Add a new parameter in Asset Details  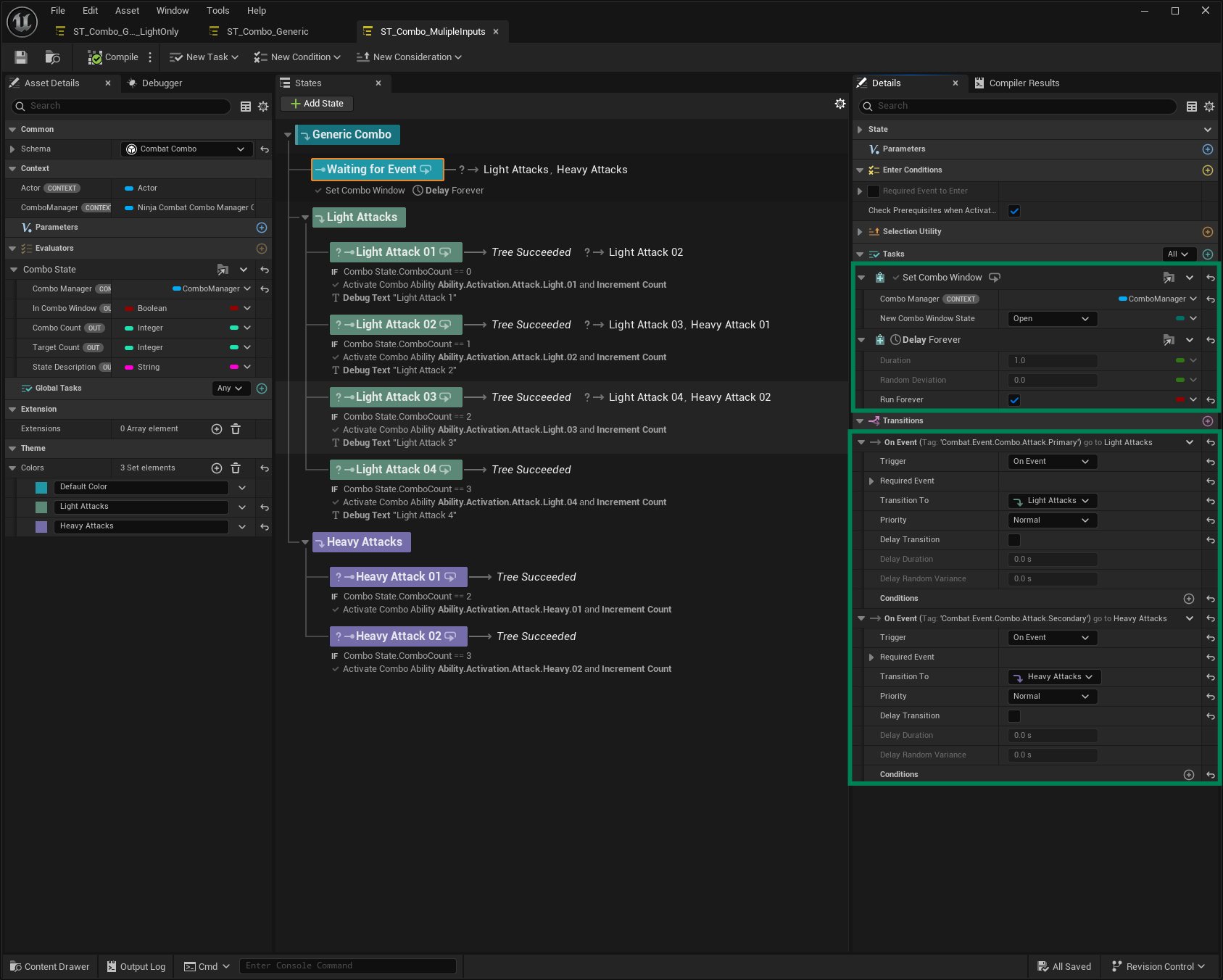point(262,228)
